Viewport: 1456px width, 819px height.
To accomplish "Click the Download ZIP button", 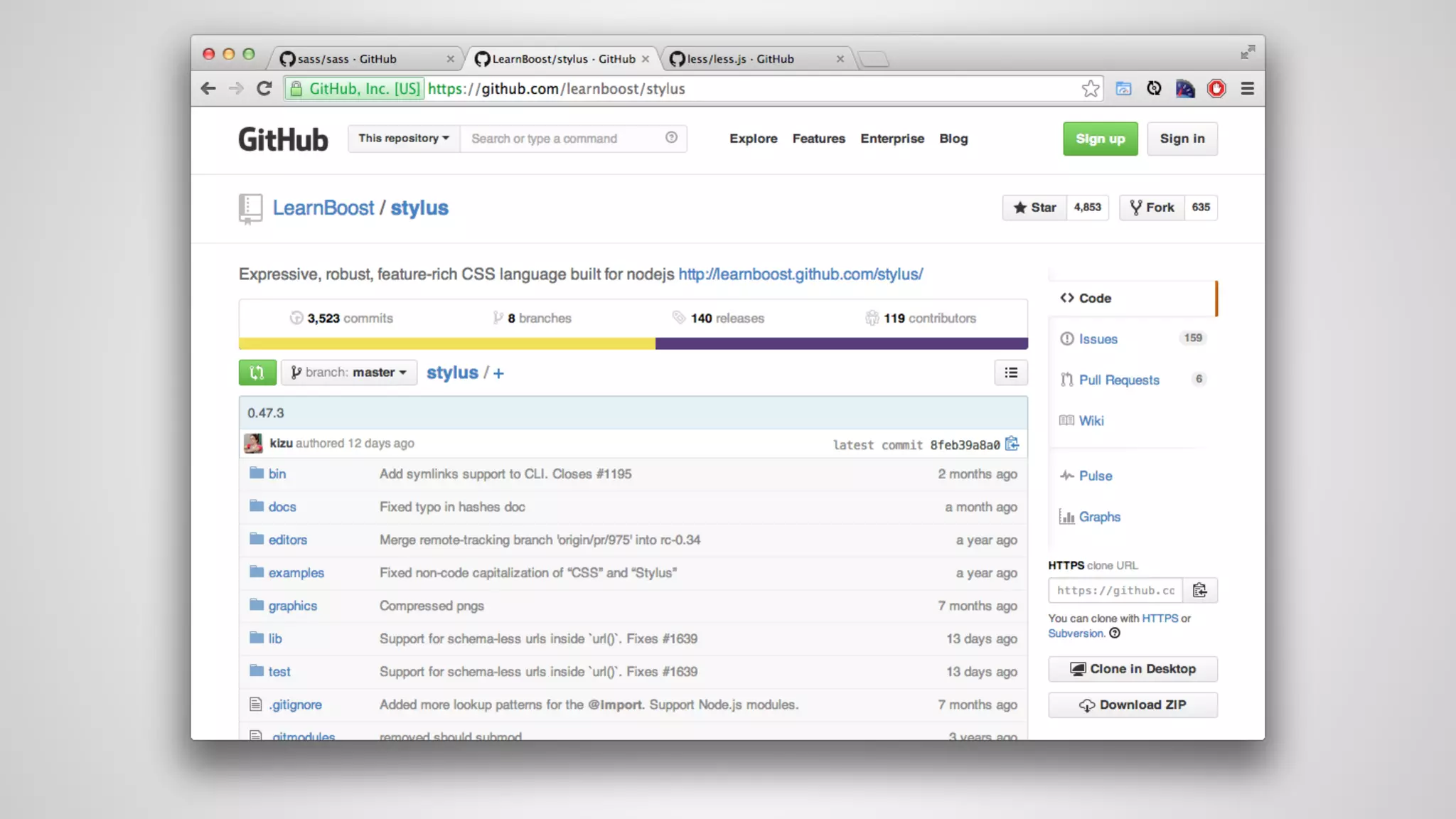I will [1133, 705].
